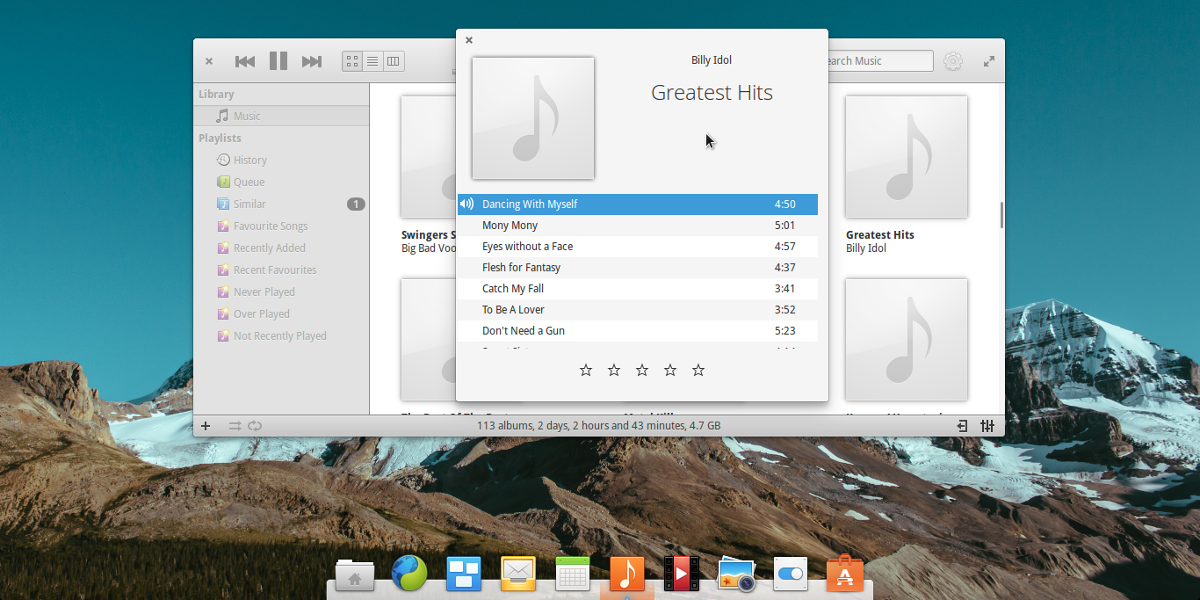Rate the album one star
This screenshot has width=1200, height=600.
[x=586, y=370]
